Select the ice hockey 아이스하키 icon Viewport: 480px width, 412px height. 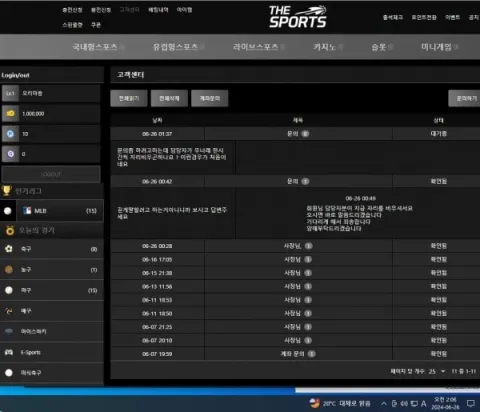click(x=9, y=331)
